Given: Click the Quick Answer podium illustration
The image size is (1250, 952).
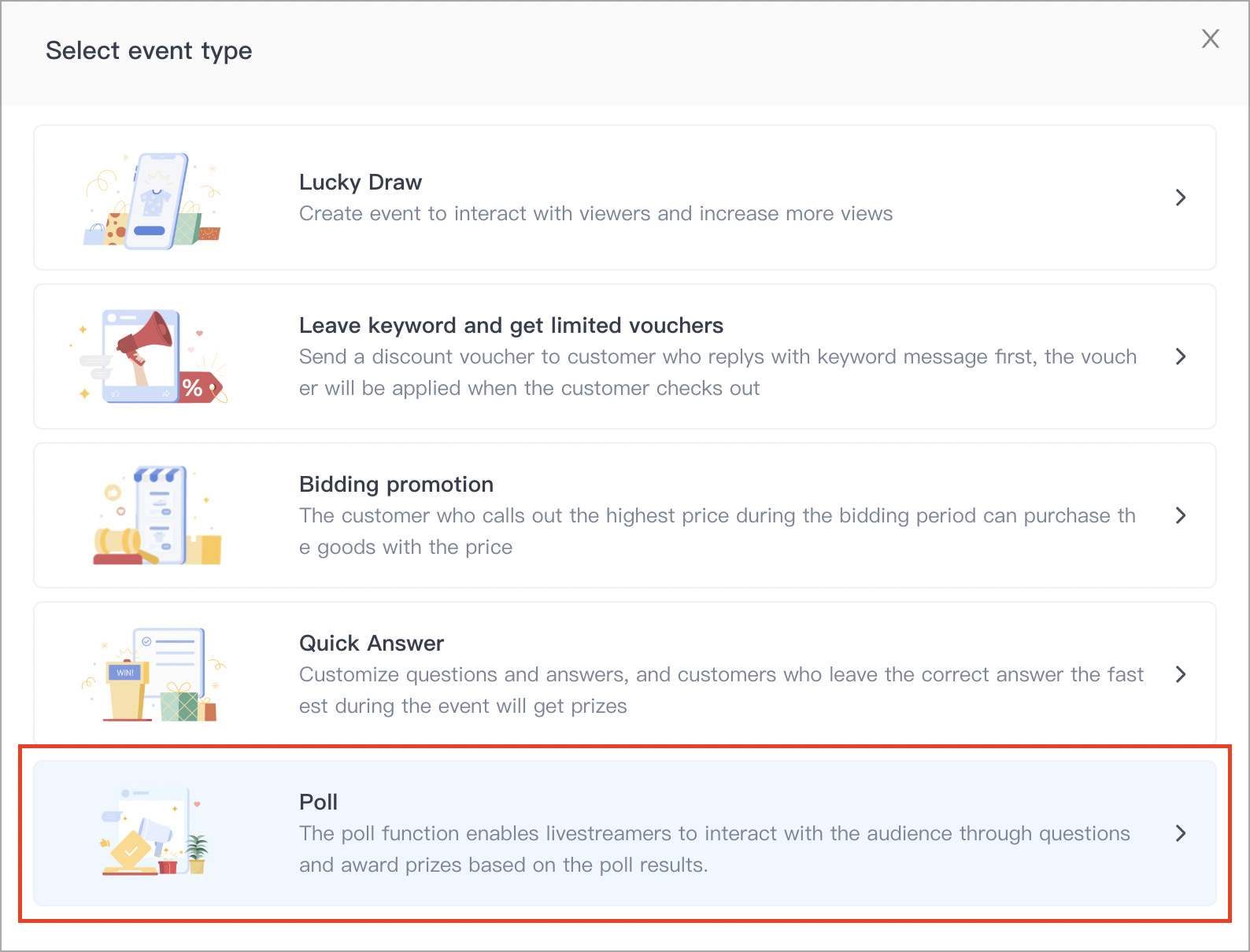Looking at the screenshot, I should click(154, 674).
